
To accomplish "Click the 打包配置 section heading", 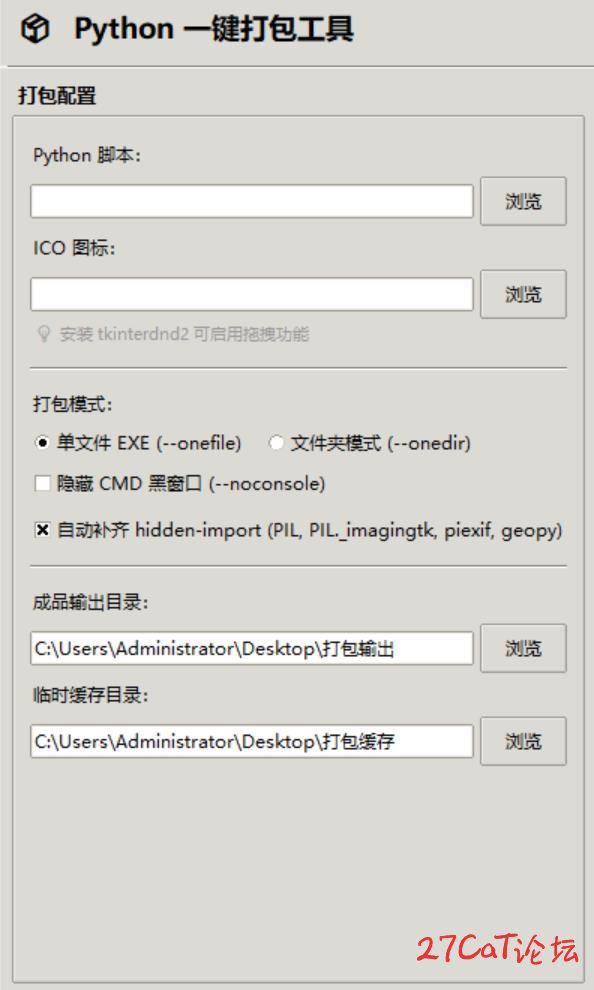I will 57,96.
